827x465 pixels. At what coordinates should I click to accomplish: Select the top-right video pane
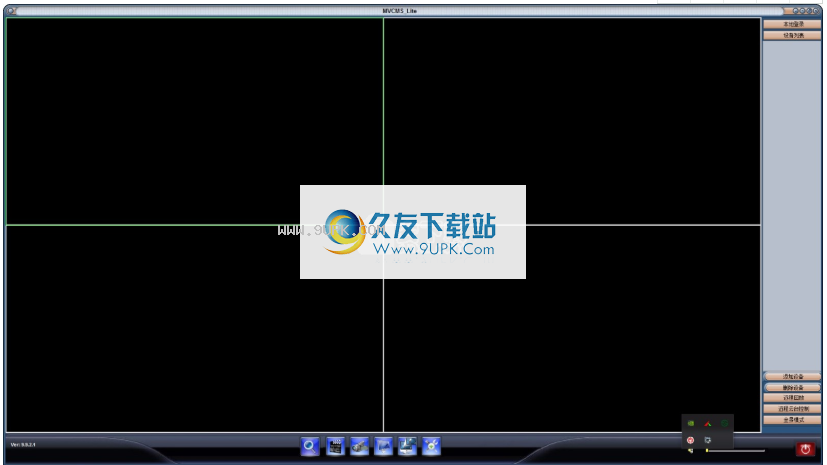(x=572, y=121)
